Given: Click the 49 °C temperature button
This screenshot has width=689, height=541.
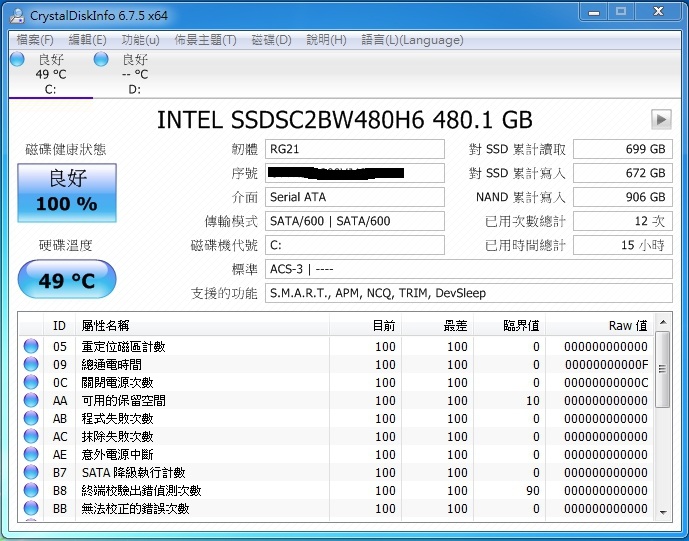Looking at the screenshot, I should tap(67, 280).
